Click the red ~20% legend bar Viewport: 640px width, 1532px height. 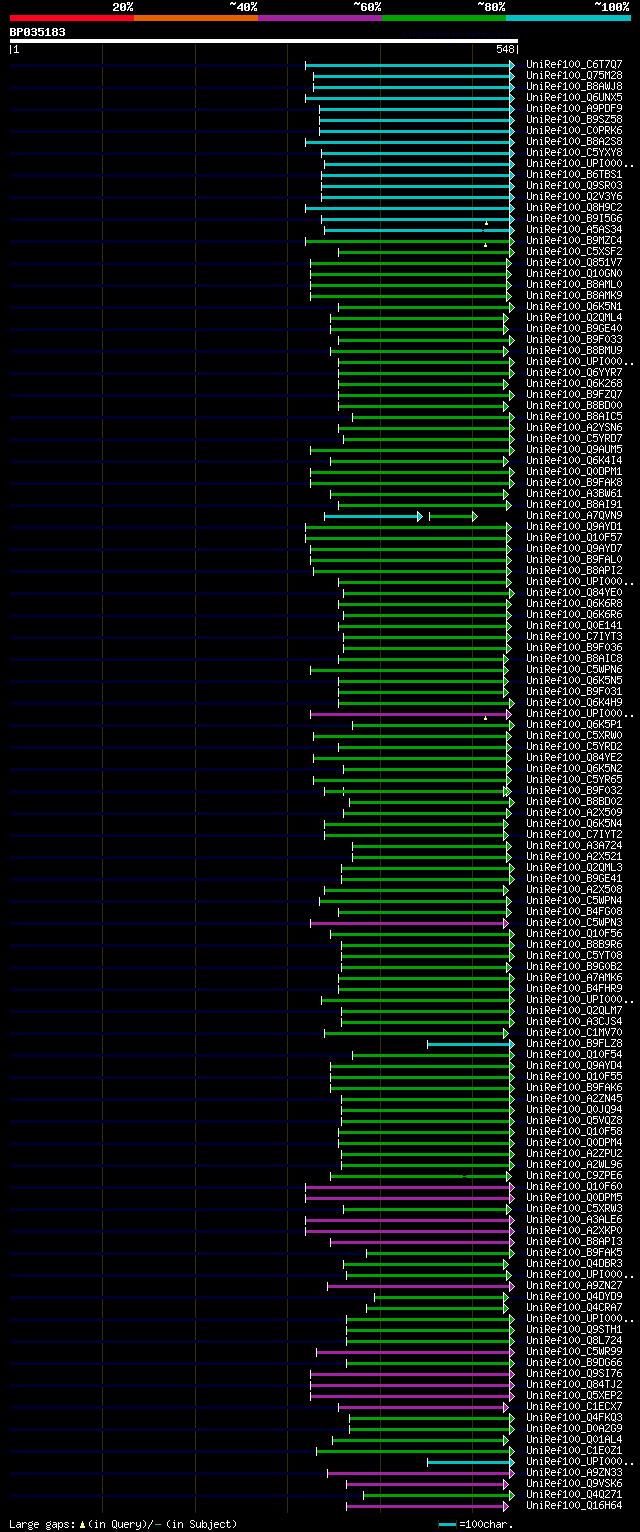pyautogui.click(x=72, y=17)
